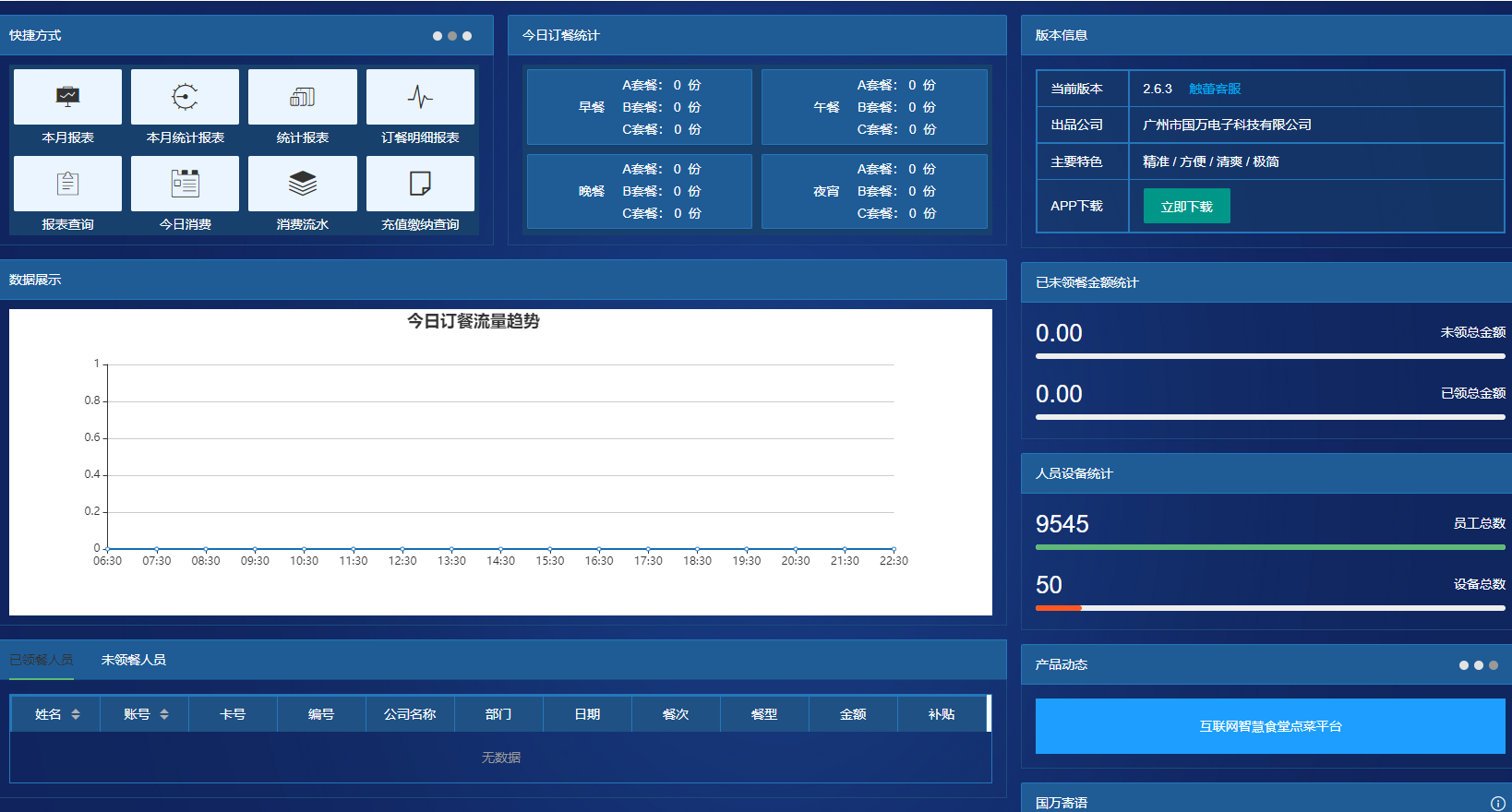Viewport: 1512px width, 812px height.
Task: Select the 已领餐人员 tab
Action: click(x=42, y=660)
